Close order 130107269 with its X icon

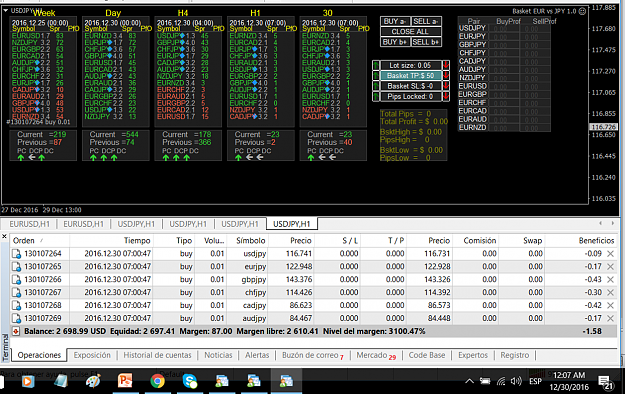click(610, 318)
